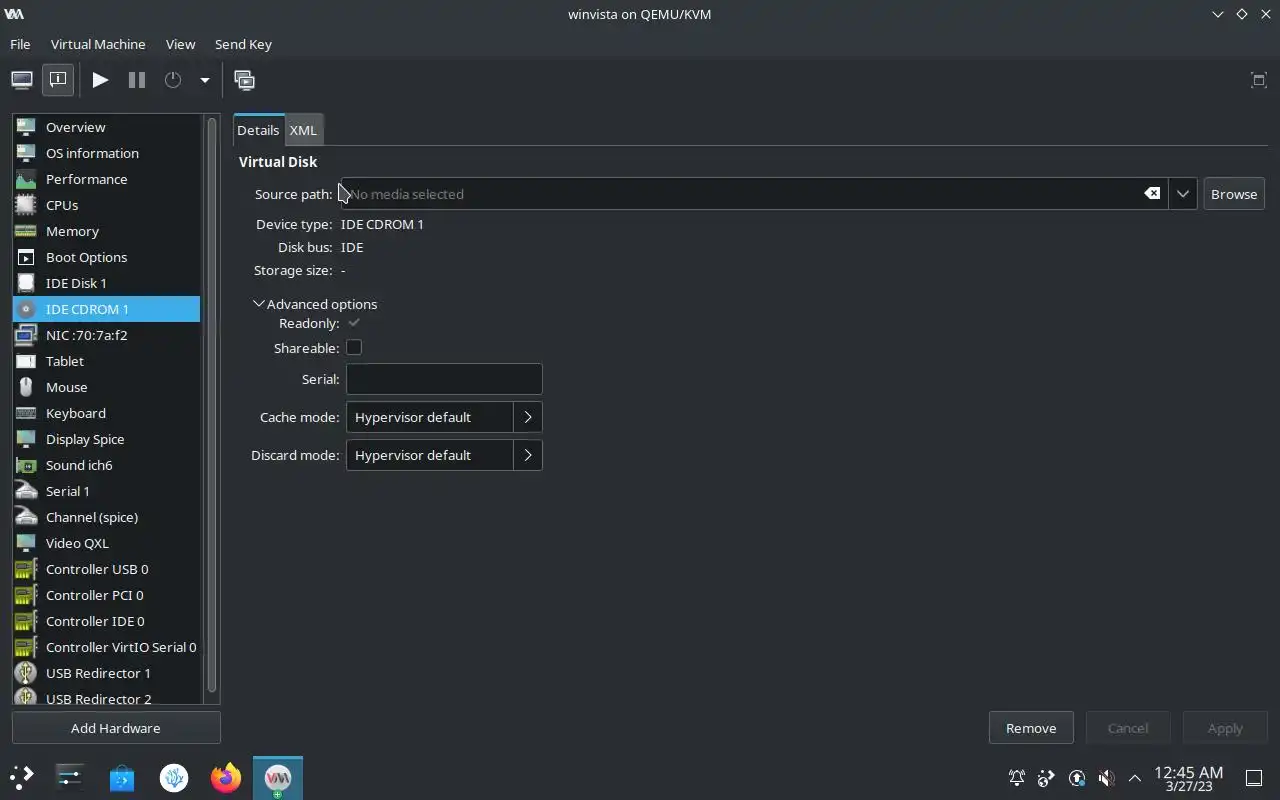This screenshot has height=800, width=1280.
Task: Select NIC :70:7a:f2 network device
Action: click(106, 335)
